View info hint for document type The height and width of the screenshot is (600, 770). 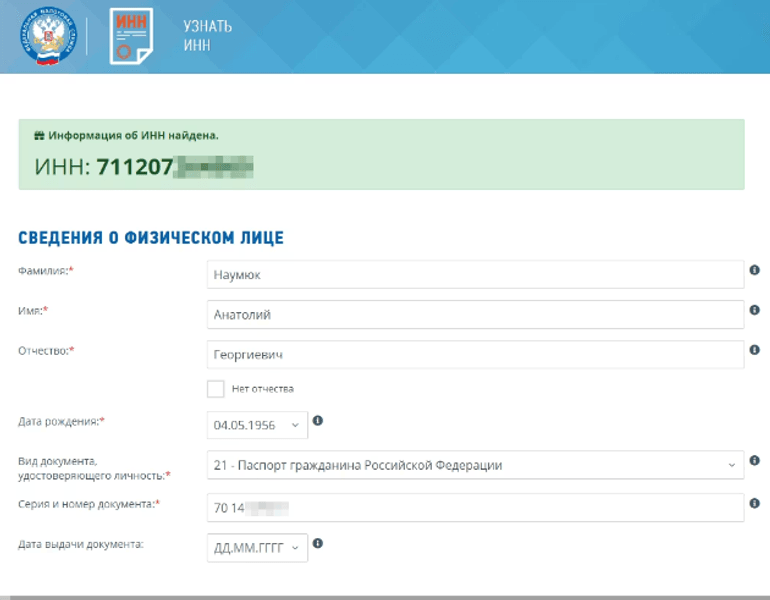point(754,461)
